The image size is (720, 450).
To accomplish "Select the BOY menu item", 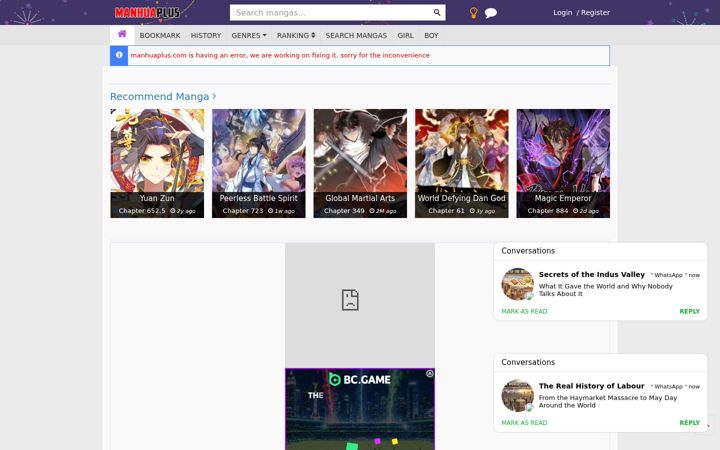I will [x=431, y=35].
